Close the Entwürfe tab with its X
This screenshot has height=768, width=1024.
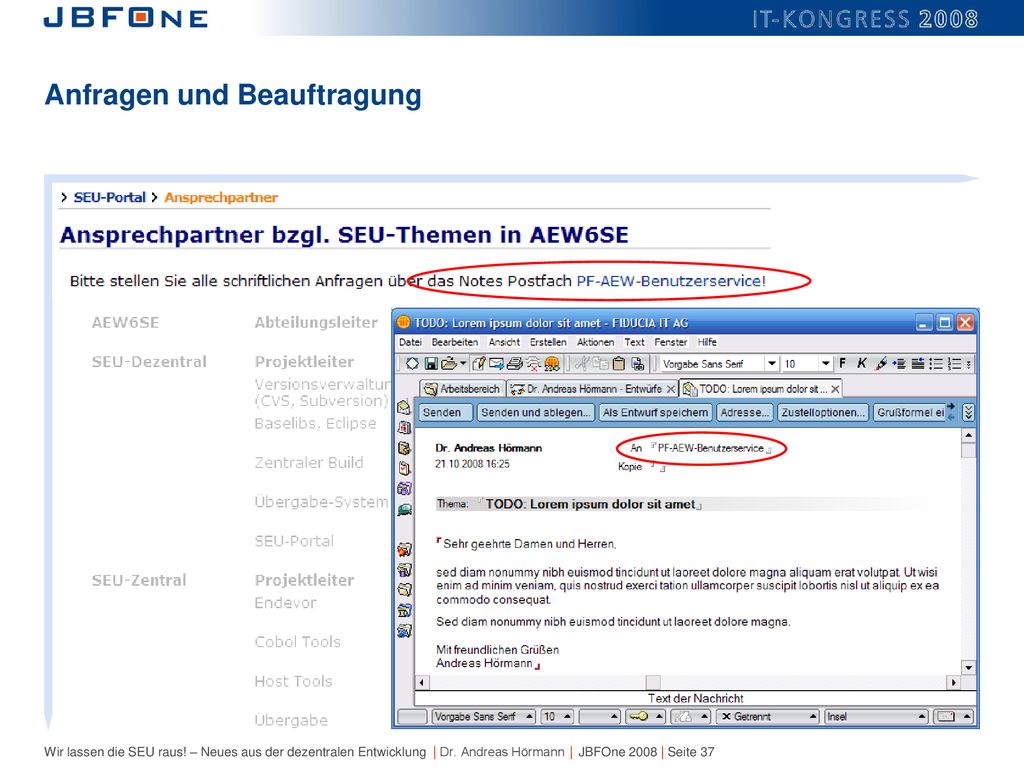(x=671, y=389)
